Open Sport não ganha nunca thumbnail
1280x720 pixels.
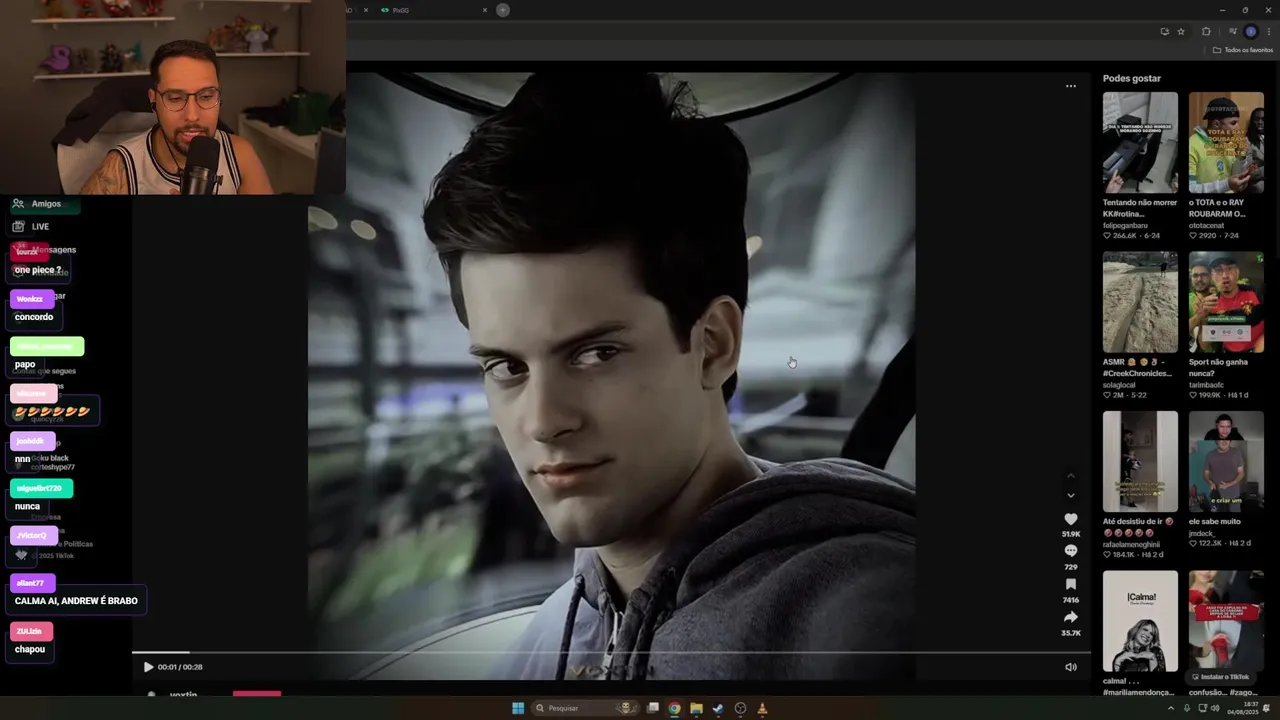point(1226,302)
